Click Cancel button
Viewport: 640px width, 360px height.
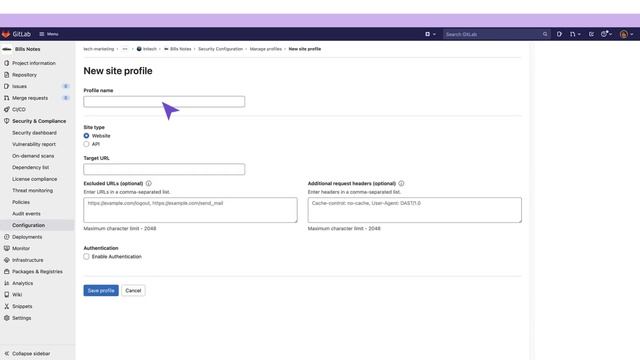tap(133, 291)
